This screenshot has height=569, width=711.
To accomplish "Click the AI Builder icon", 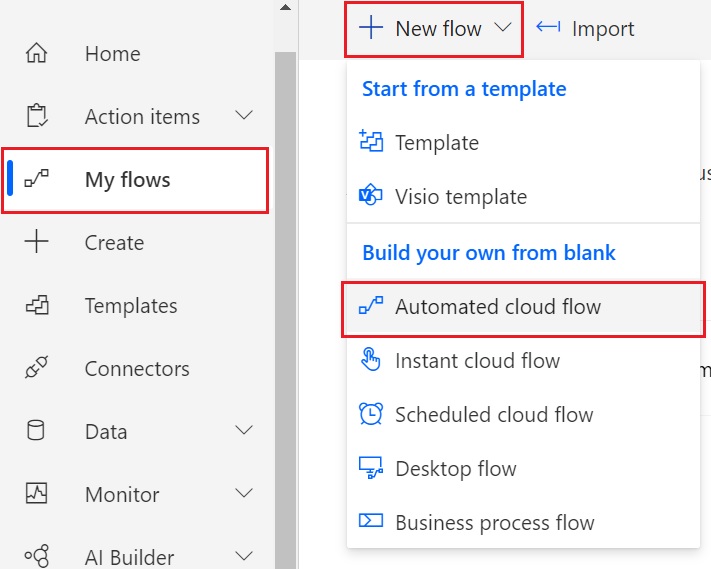I will point(36,557).
